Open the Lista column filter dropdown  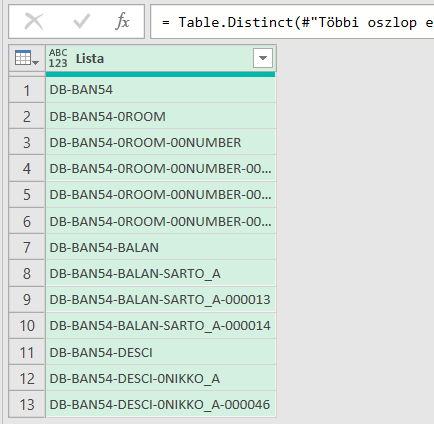pyautogui.click(x=263, y=58)
